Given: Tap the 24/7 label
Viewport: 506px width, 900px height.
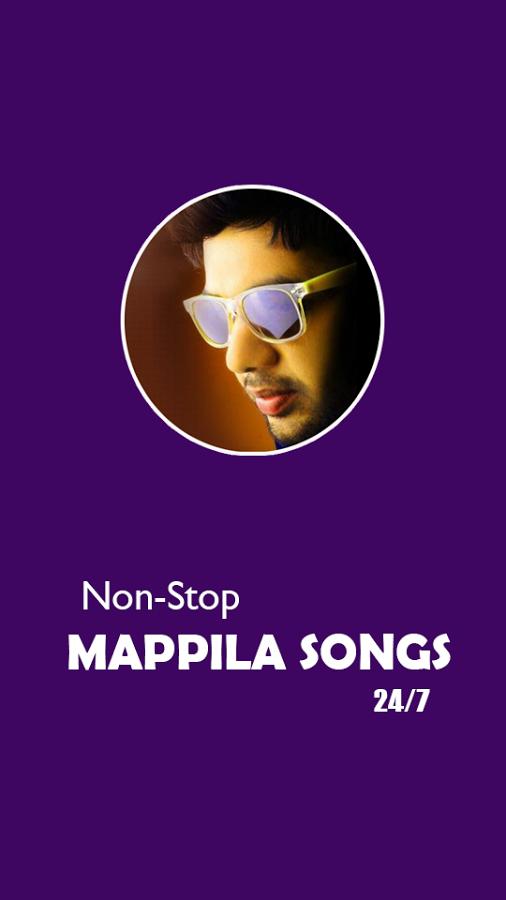Looking at the screenshot, I should [401, 701].
